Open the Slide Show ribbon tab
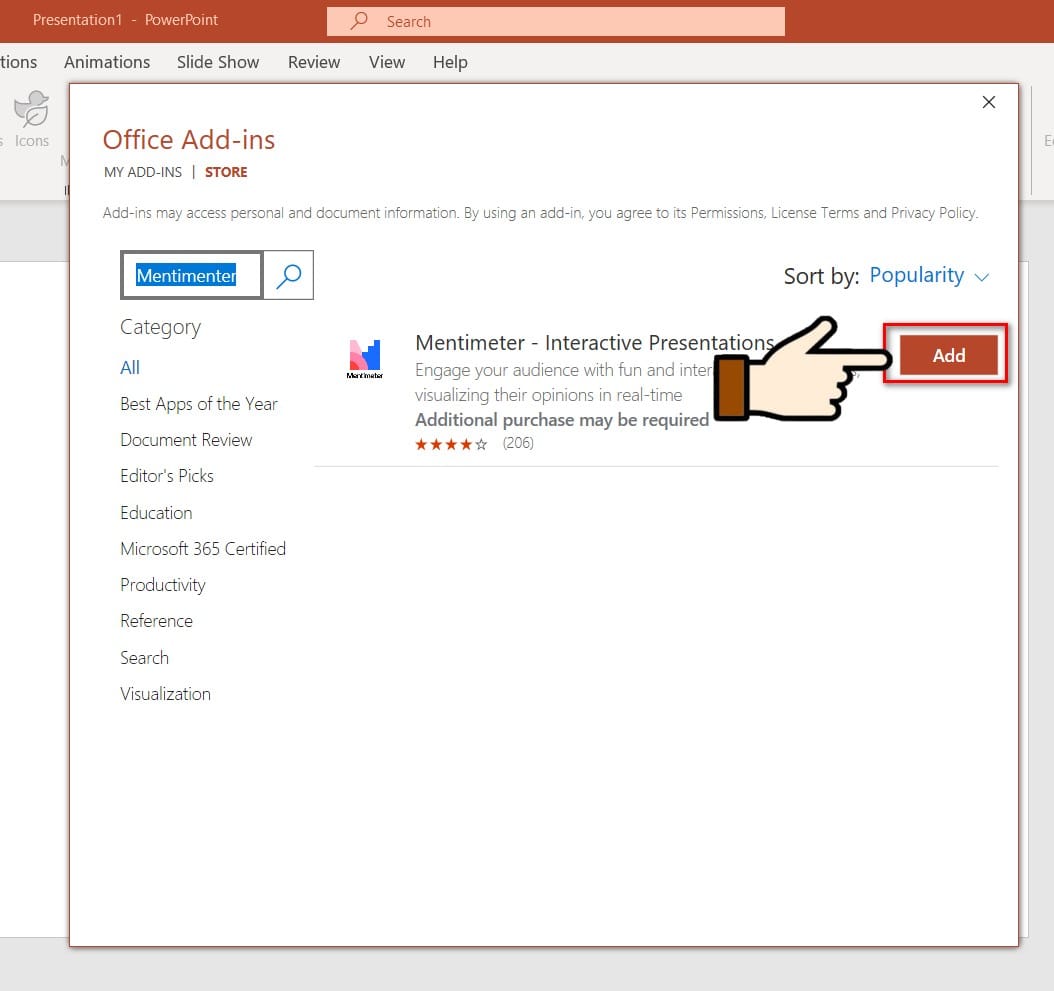 click(217, 62)
